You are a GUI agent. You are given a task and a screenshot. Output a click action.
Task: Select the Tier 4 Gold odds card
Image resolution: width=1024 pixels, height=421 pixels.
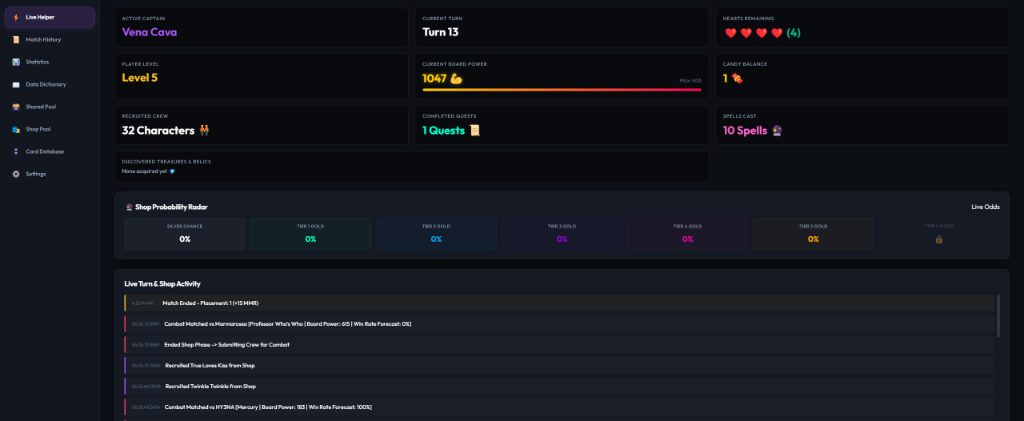click(688, 234)
